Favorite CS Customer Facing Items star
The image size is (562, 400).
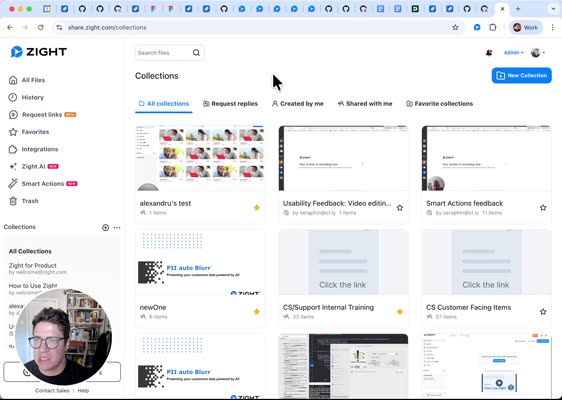coord(543,311)
